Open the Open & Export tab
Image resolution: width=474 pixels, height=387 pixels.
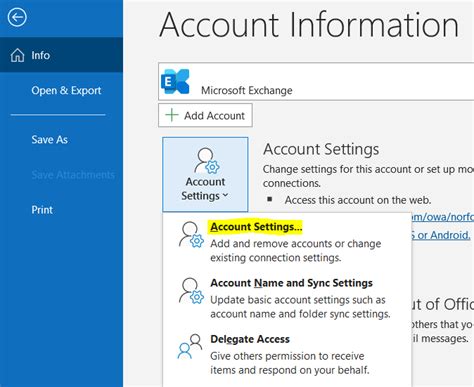(x=61, y=90)
